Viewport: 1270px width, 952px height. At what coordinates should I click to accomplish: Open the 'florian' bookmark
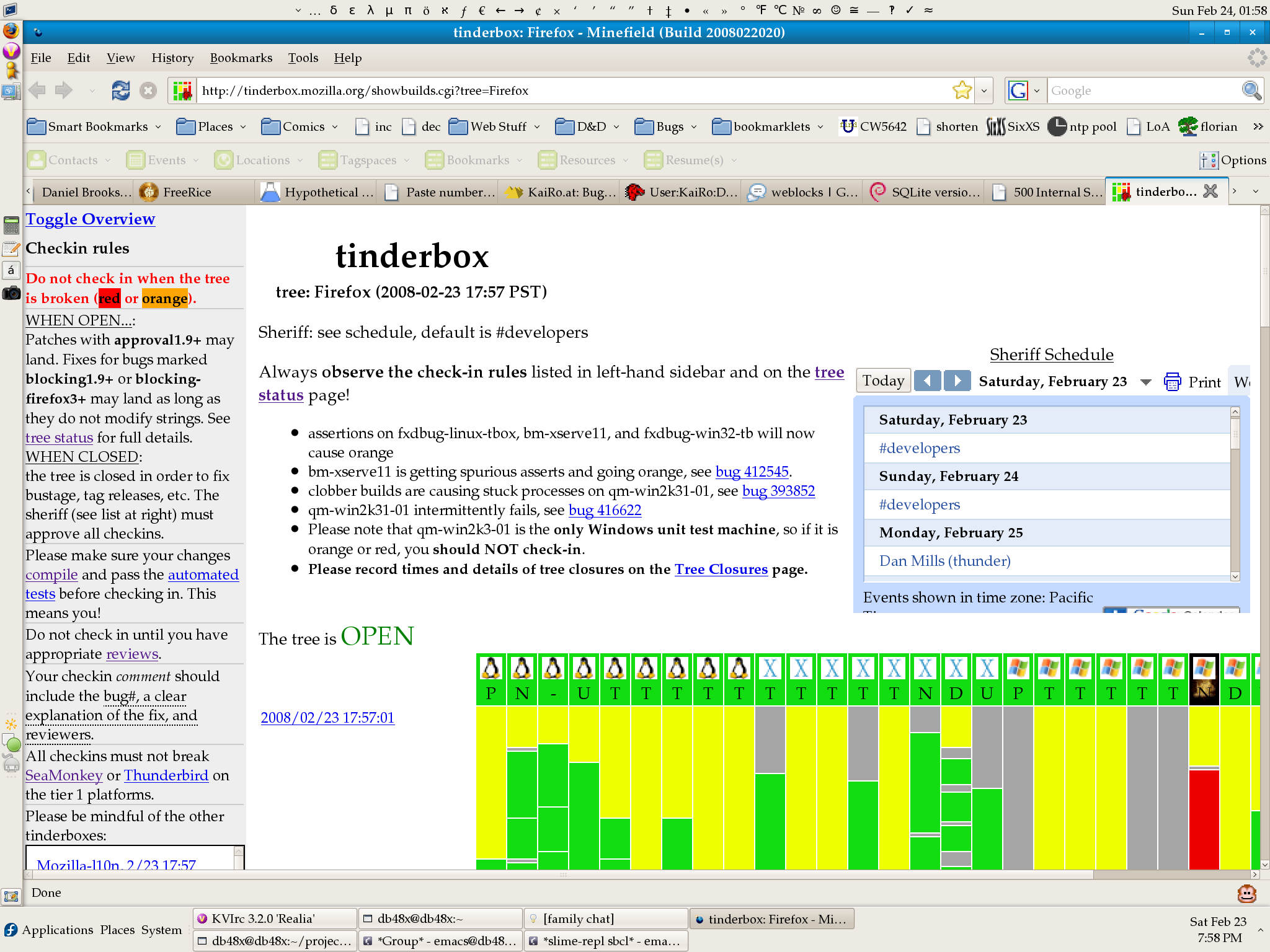(1208, 126)
